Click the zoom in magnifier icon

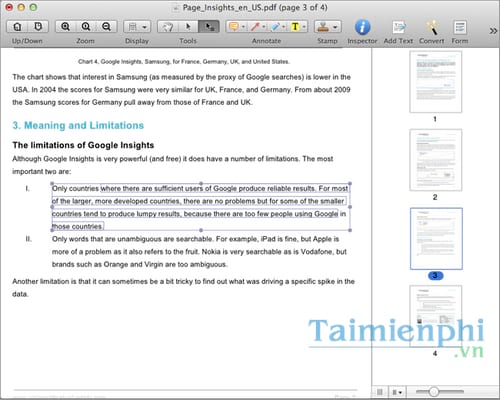(x=65, y=27)
